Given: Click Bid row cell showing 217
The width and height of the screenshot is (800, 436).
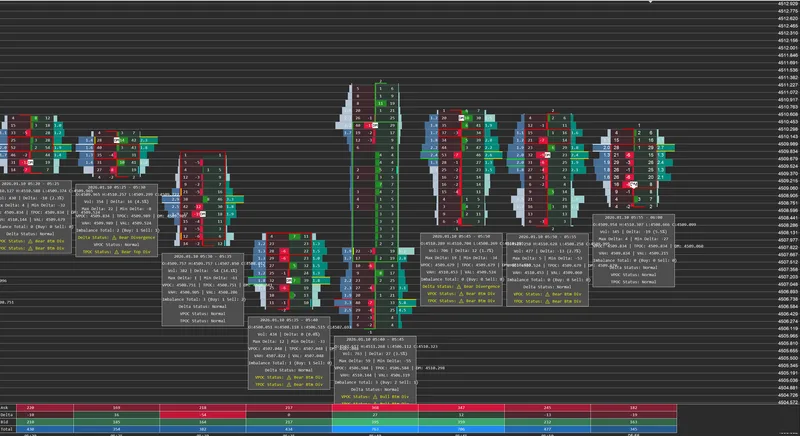Looking at the screenshot, I should [x=289, y=422].
